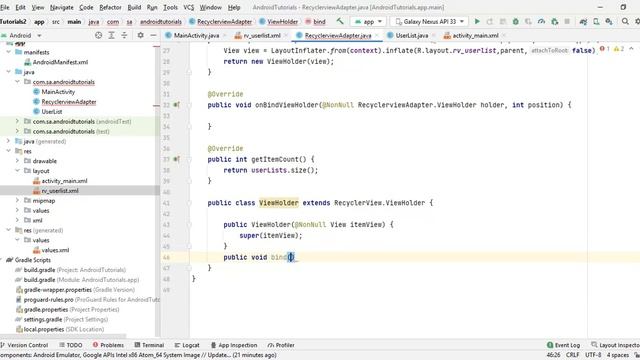Hide the Project panel with the minus icon

tap(153, 36)
